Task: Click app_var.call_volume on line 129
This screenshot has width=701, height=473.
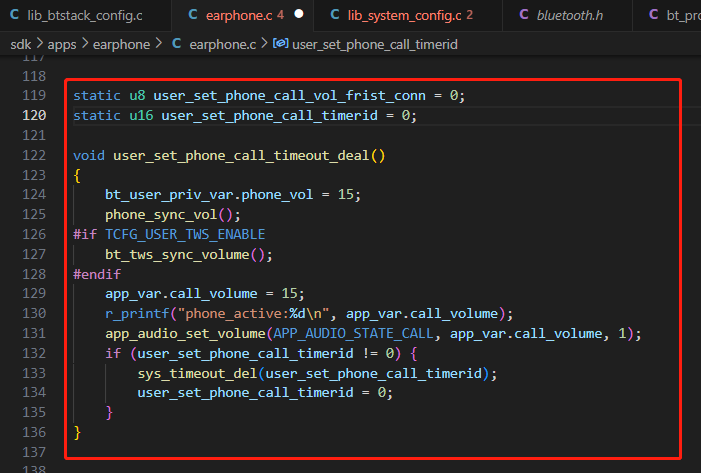Action: click(181, 294)
